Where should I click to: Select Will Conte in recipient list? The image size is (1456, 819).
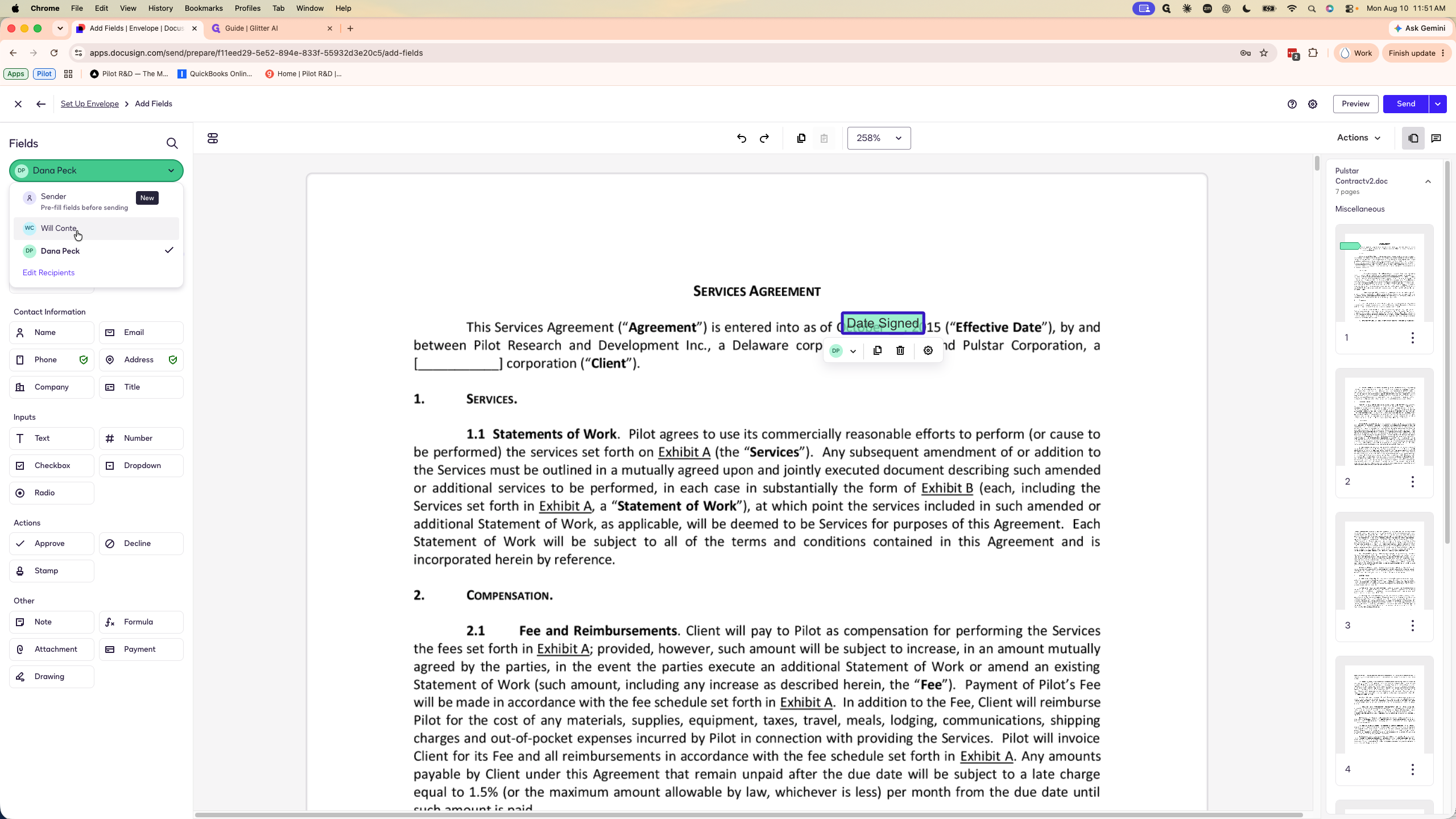(x=96, y=229)
